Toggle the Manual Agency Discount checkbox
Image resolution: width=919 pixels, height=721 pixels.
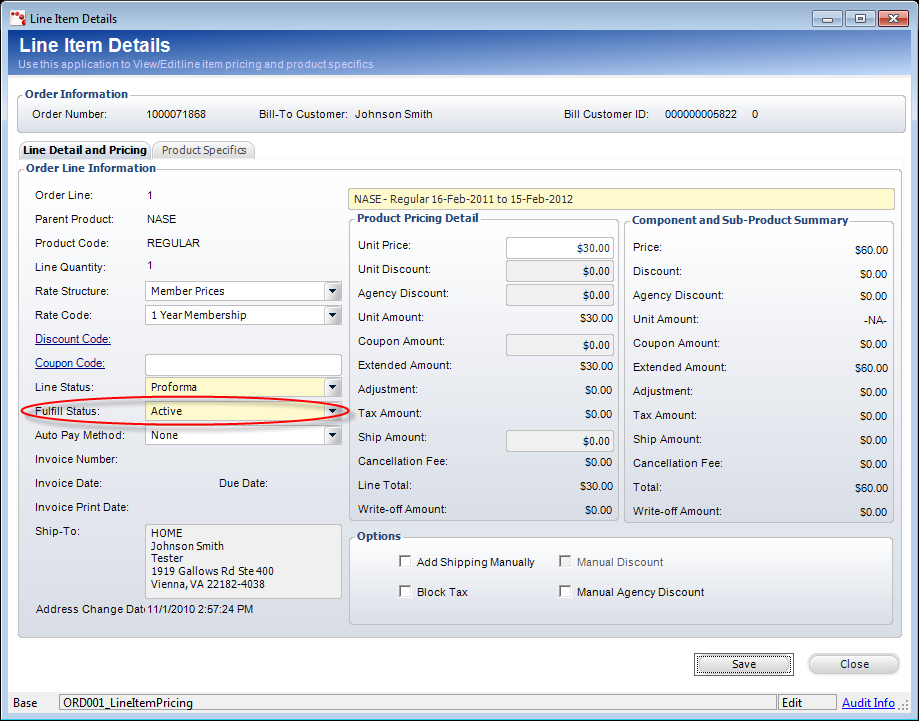click(x=566, y=592)
